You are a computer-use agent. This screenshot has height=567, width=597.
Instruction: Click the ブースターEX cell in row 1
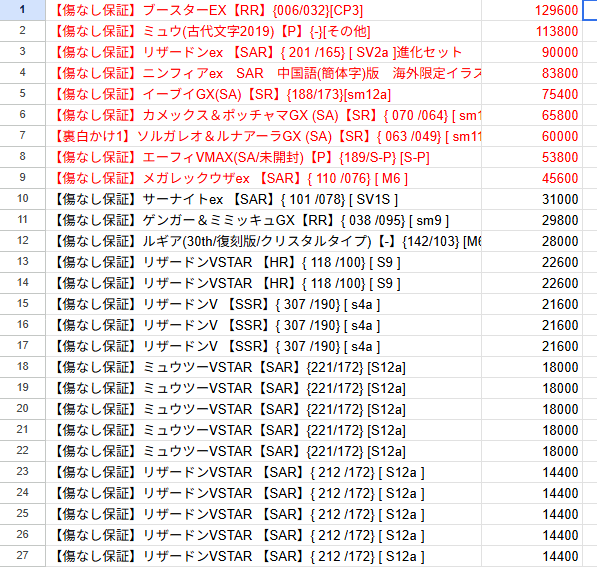[263, 10]
